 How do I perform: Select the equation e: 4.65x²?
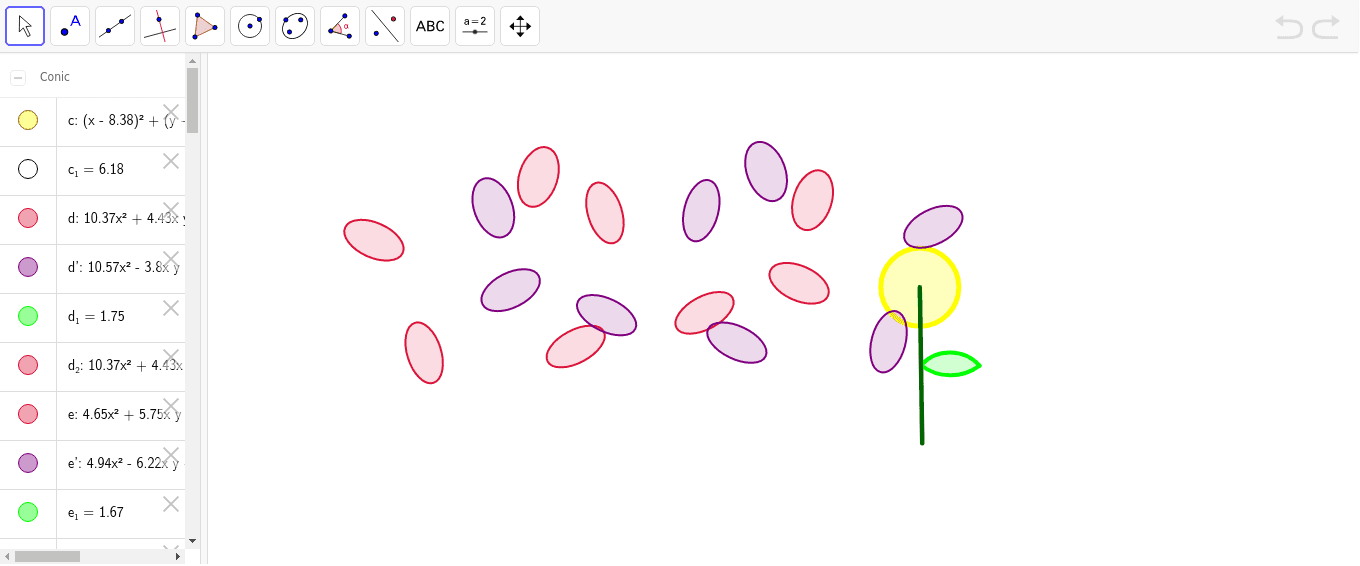pos(125,415)
